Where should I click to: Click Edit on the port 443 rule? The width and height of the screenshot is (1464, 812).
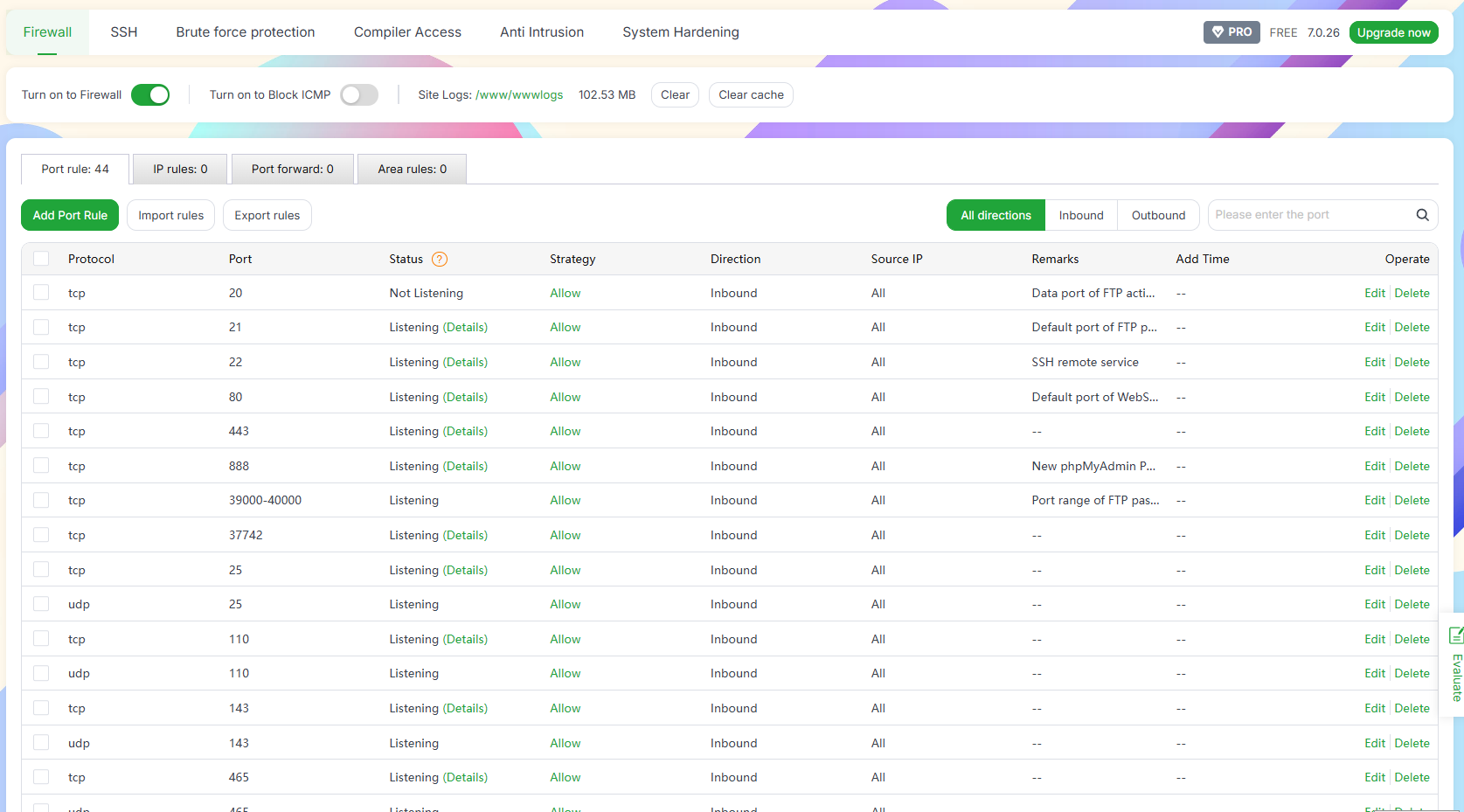pyautogui.click(x=1375, y=430)
